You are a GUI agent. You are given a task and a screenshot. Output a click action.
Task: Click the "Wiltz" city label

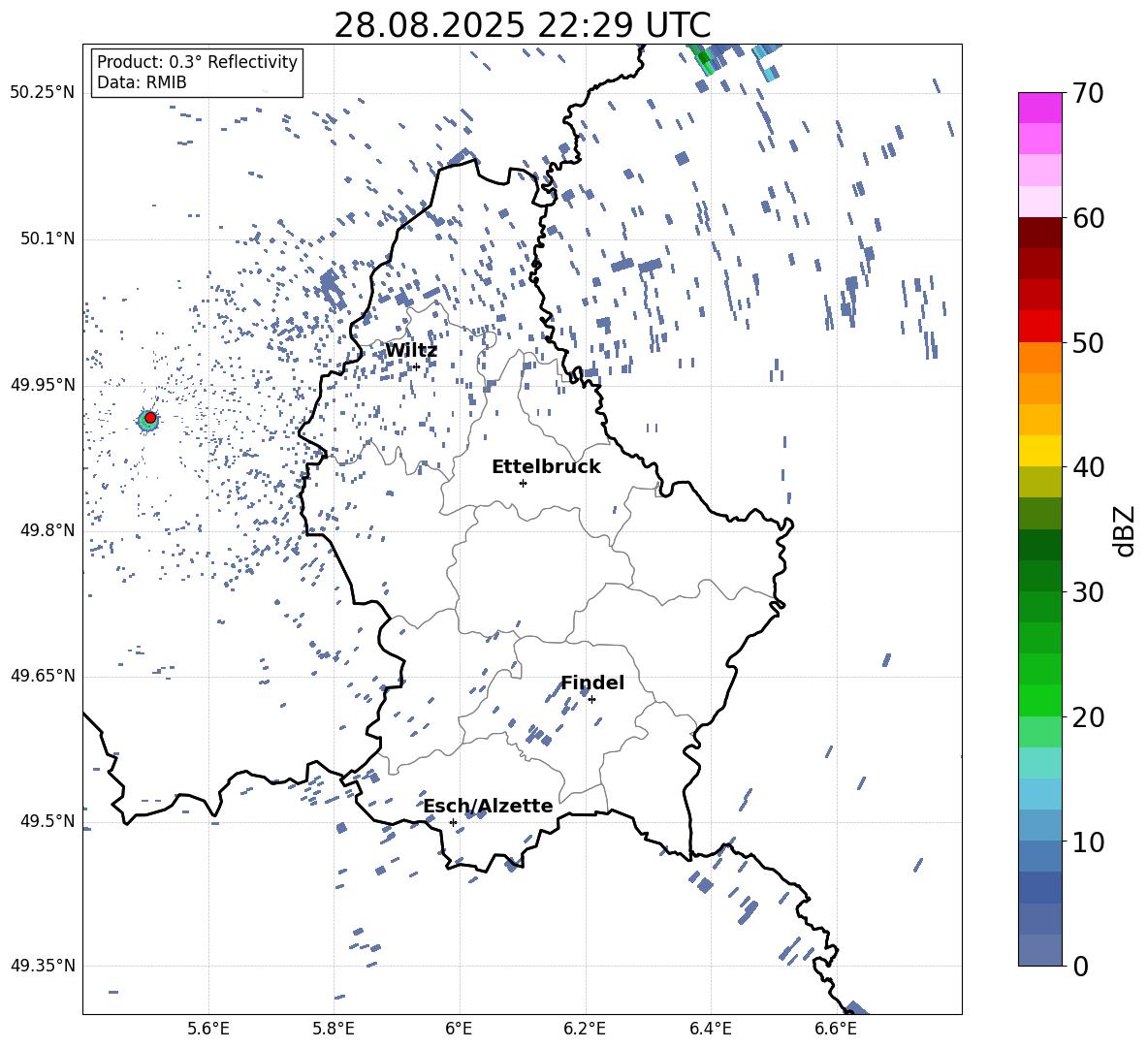coord(411,351)
